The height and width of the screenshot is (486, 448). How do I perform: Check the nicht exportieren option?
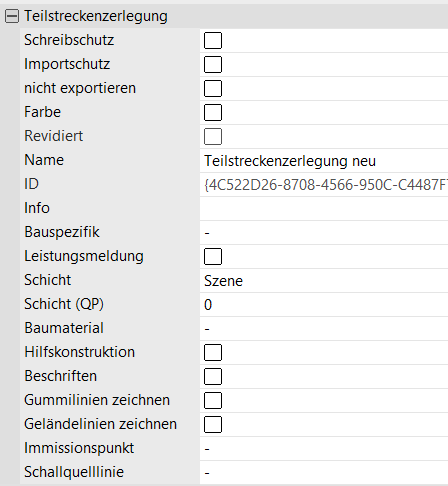(x=213, y=88)
